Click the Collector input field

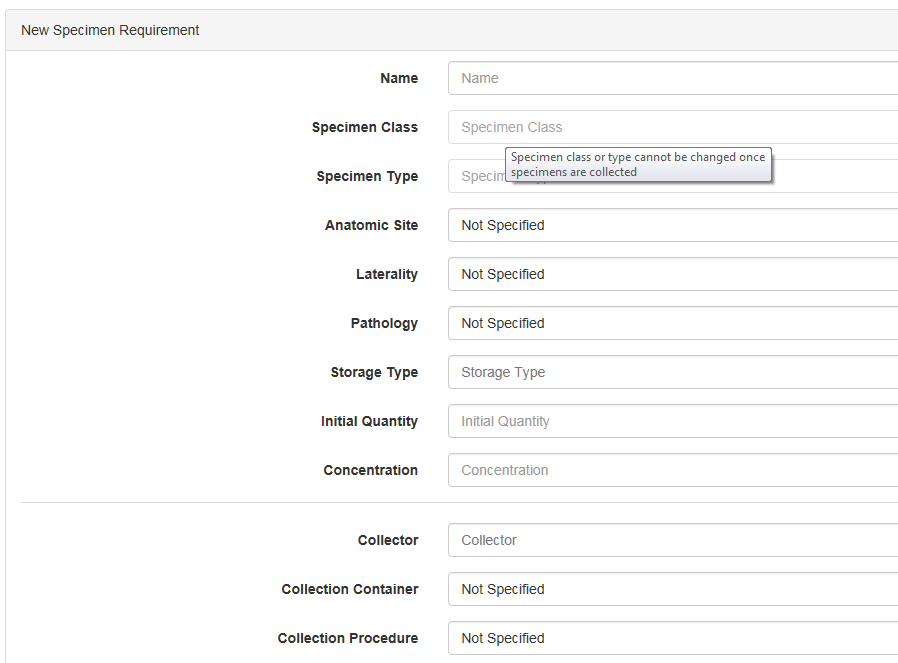click(670, 540)
